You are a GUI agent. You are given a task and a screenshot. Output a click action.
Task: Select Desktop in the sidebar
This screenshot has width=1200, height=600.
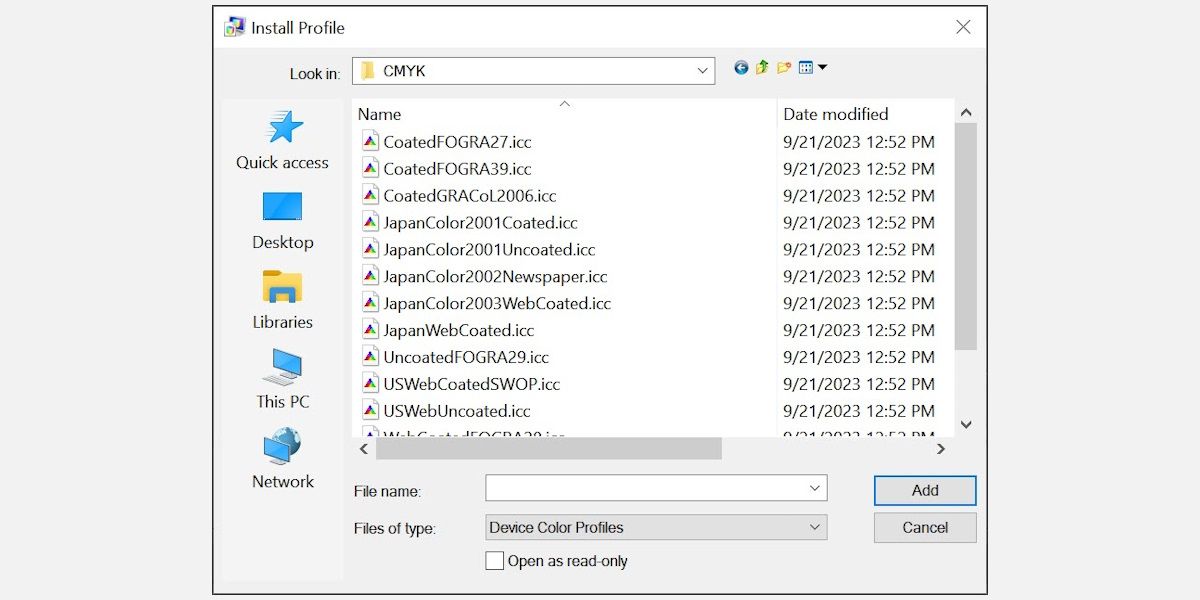pyautogui.click(x=282, y=220)
